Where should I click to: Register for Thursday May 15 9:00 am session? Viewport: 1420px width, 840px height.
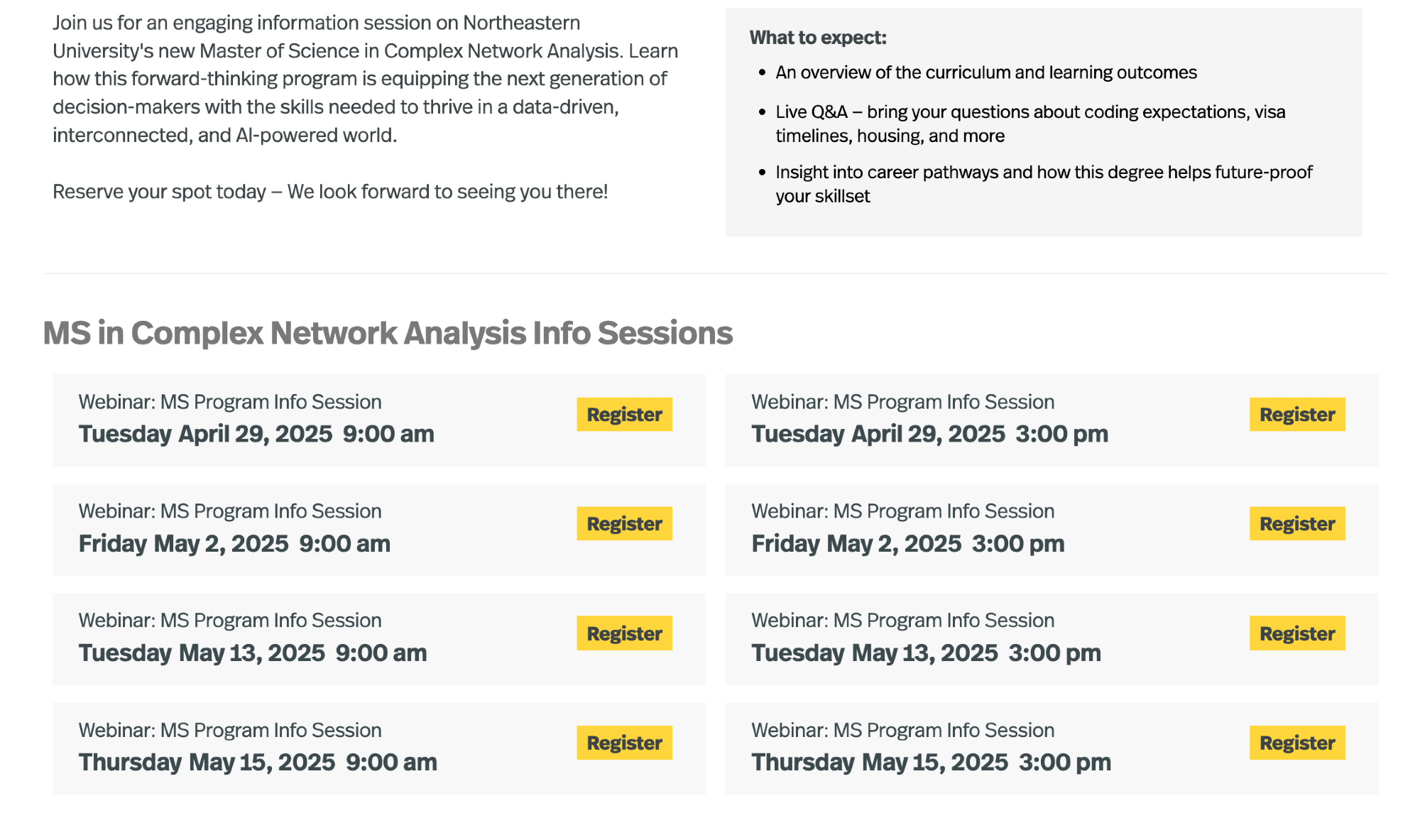pos(624,743)
